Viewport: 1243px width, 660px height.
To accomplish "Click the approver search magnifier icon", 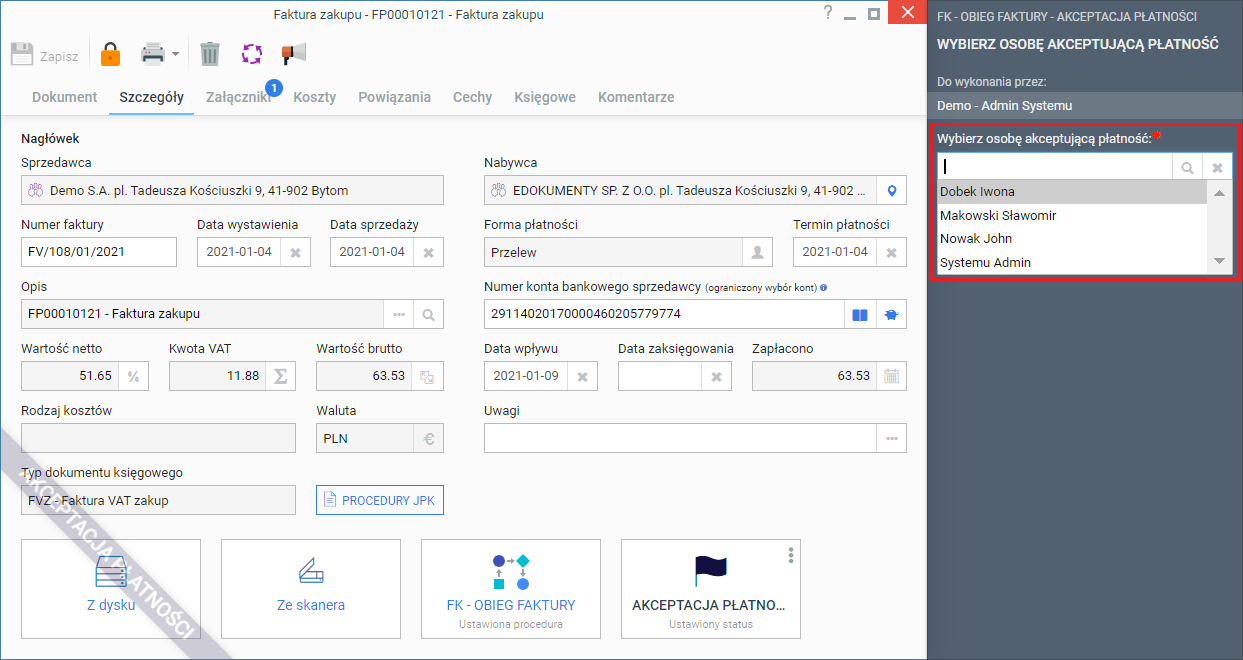I will (1187, 167).
